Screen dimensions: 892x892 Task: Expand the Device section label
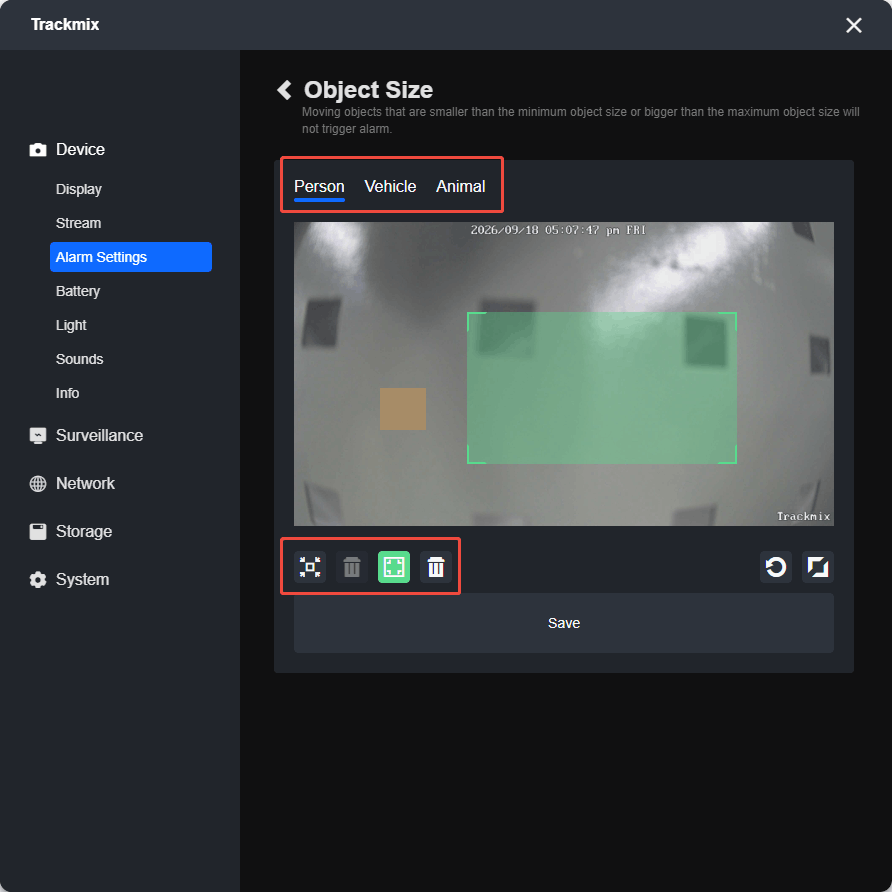[80, 150]
